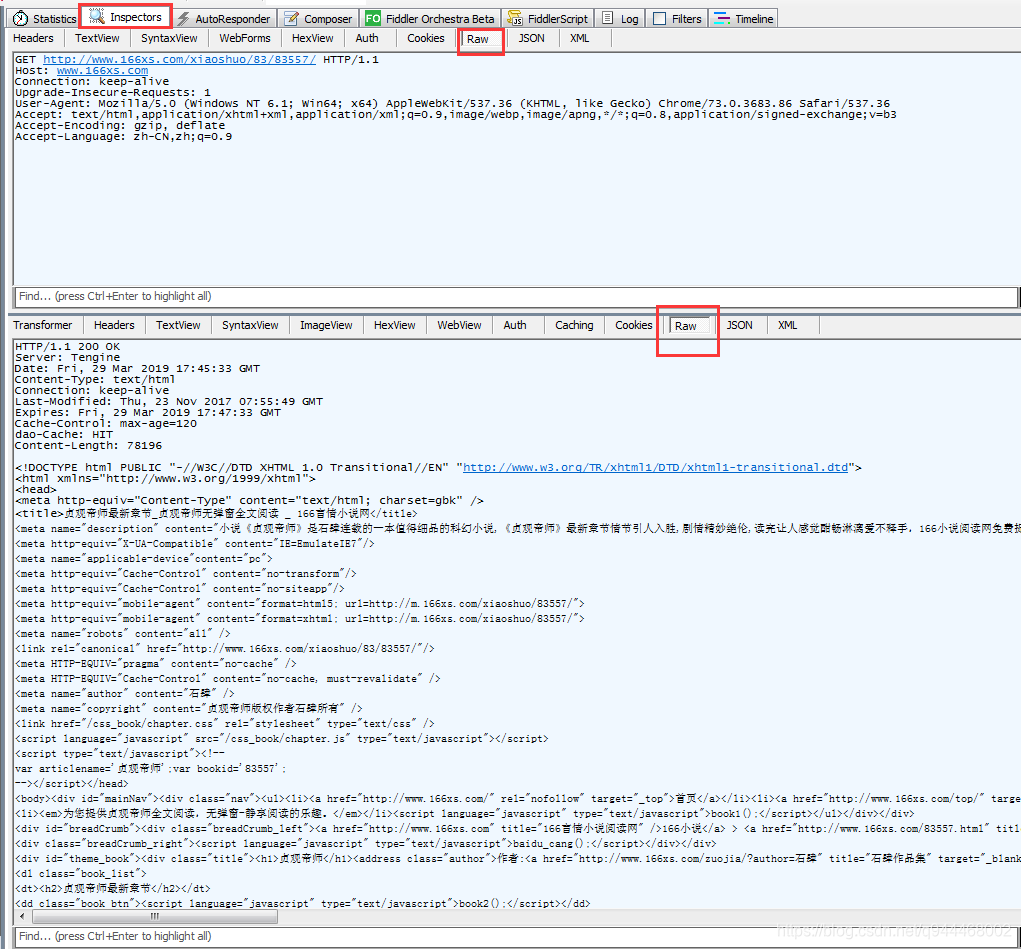Click the User-Agent request header line
This screenshot has height=949, width=1021.
(x=452, y=104)
